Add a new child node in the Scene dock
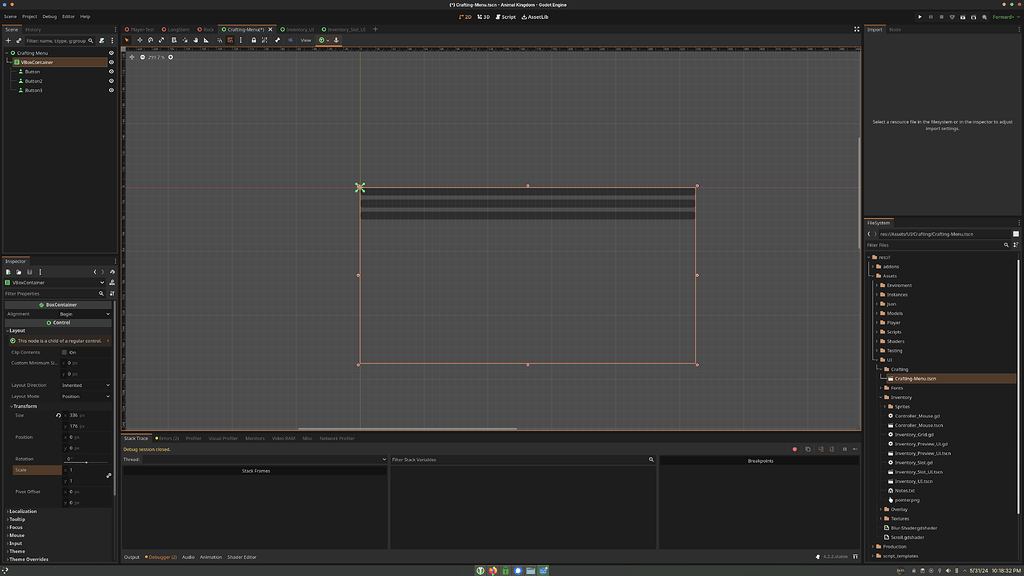 [8, 41]
